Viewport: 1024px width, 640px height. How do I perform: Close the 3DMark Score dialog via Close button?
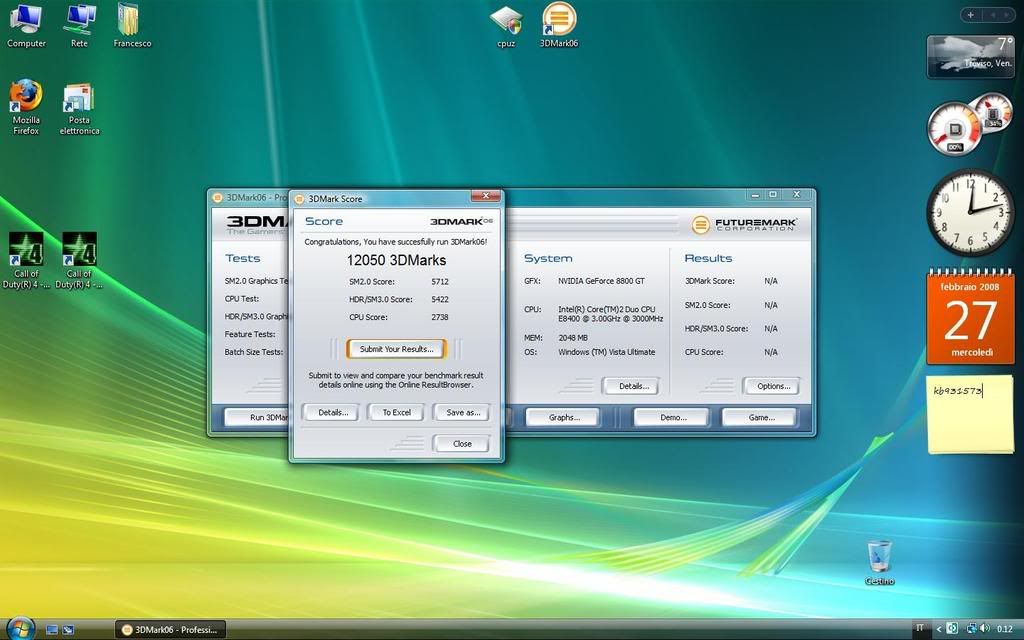461,443
